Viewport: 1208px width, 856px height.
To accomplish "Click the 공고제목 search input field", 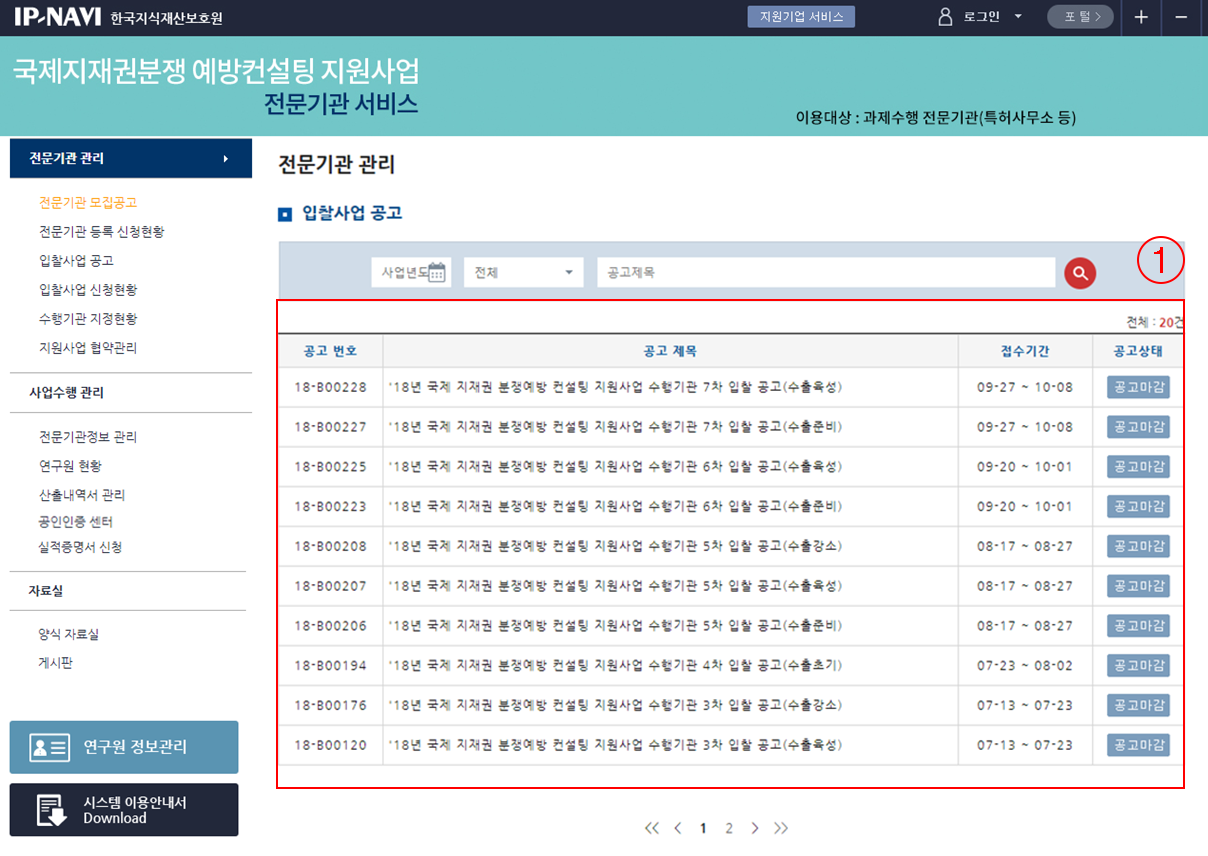I will click(825, 273).
